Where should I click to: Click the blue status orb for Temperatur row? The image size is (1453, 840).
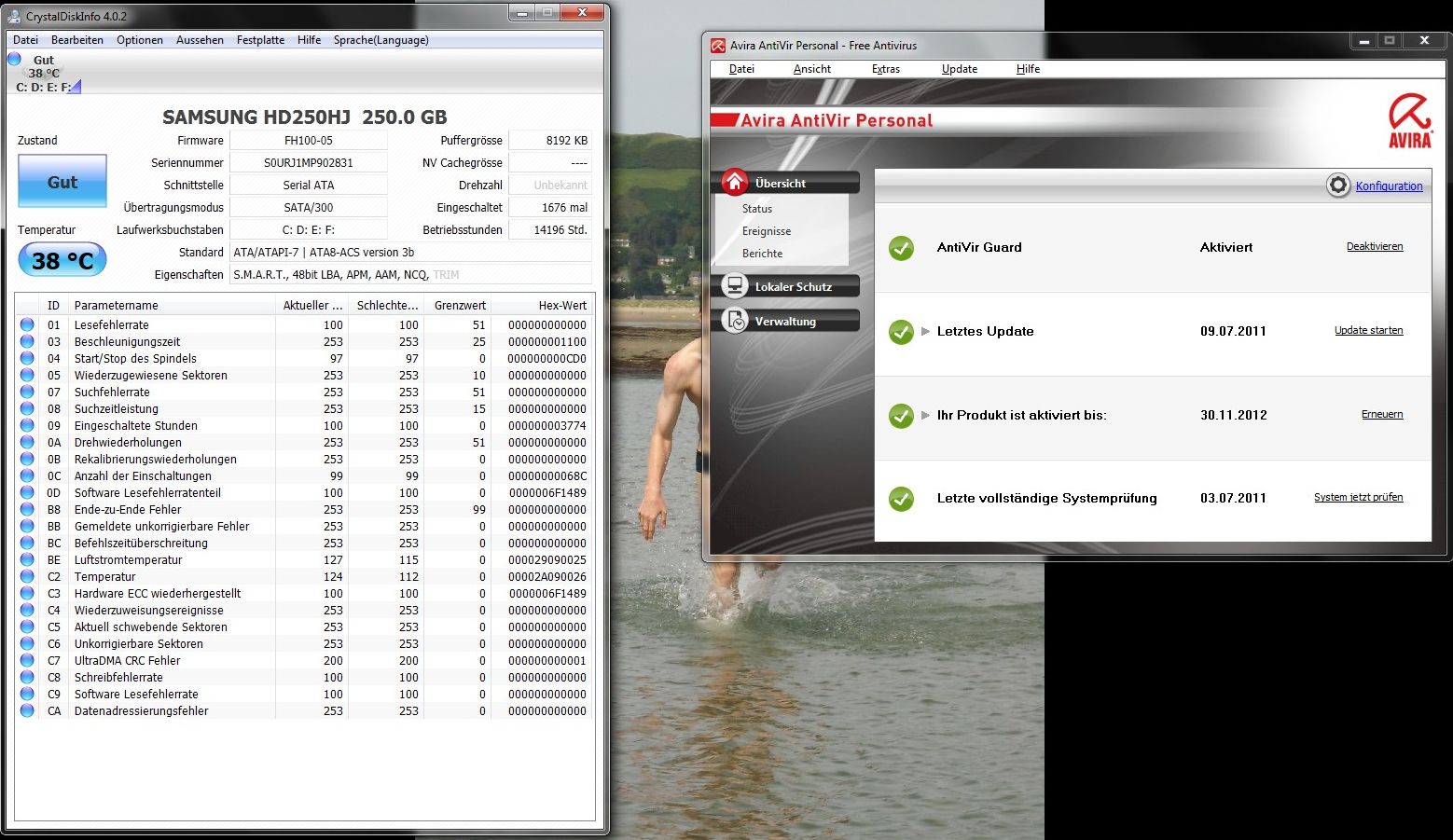point(27,576)
